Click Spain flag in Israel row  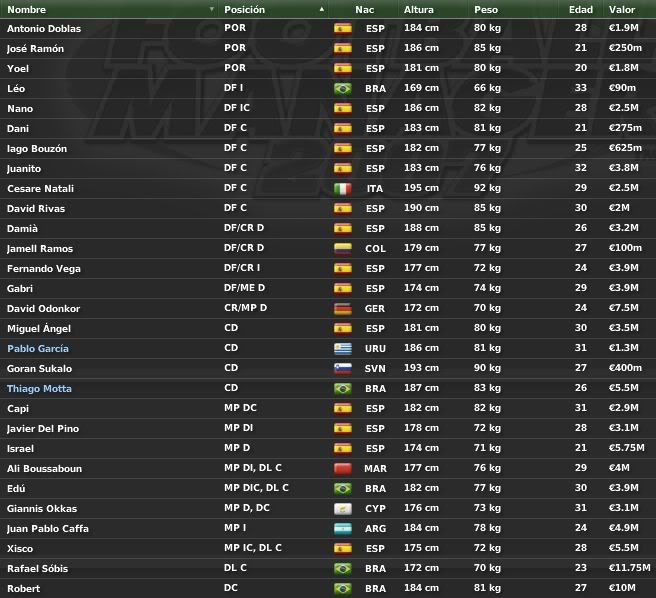click(343, 448)
